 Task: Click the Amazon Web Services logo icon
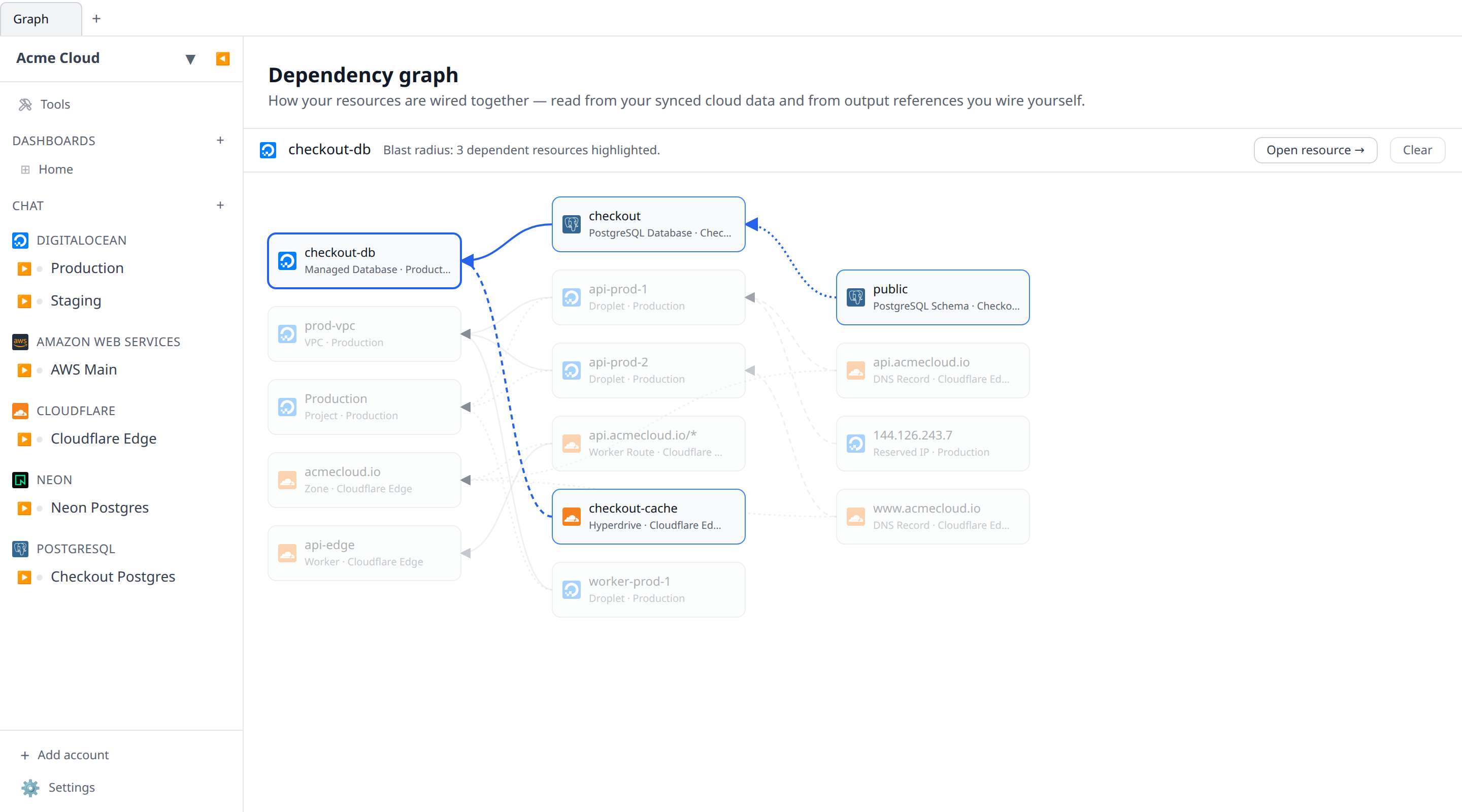(x=20, y=342)
